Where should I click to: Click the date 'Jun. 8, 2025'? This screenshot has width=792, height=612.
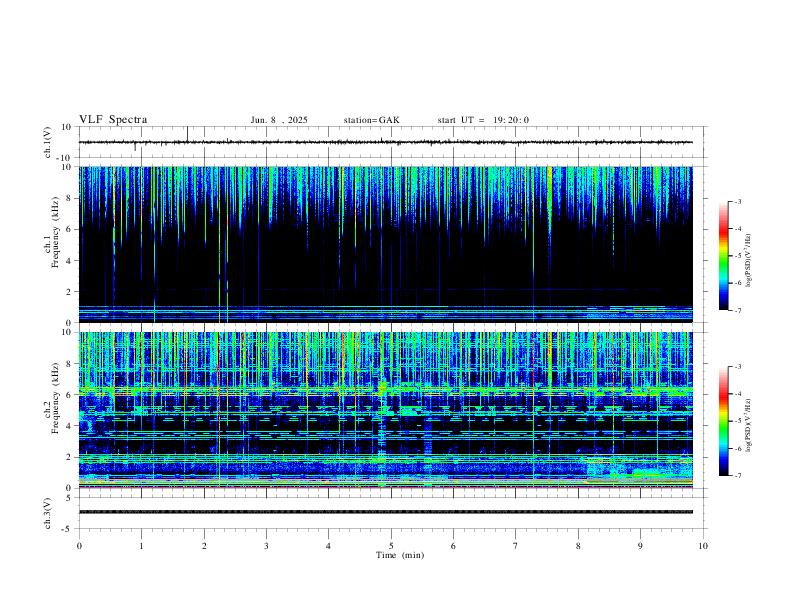click(x=279, y=120)
